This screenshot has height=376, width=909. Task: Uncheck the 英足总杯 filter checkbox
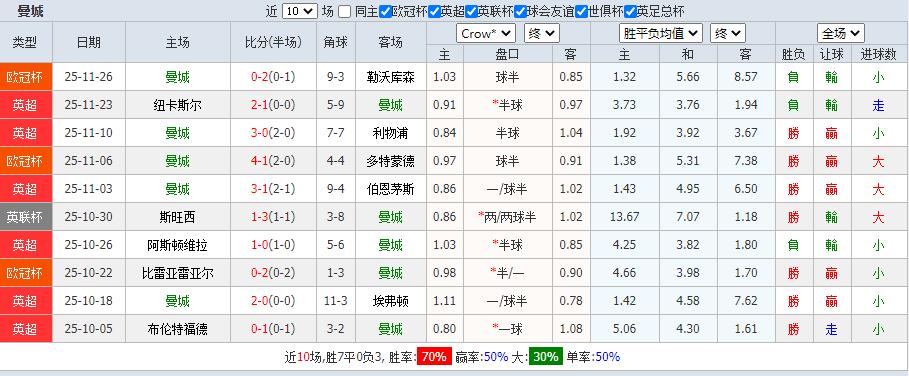pyautogui.click(x=630, y=11)
